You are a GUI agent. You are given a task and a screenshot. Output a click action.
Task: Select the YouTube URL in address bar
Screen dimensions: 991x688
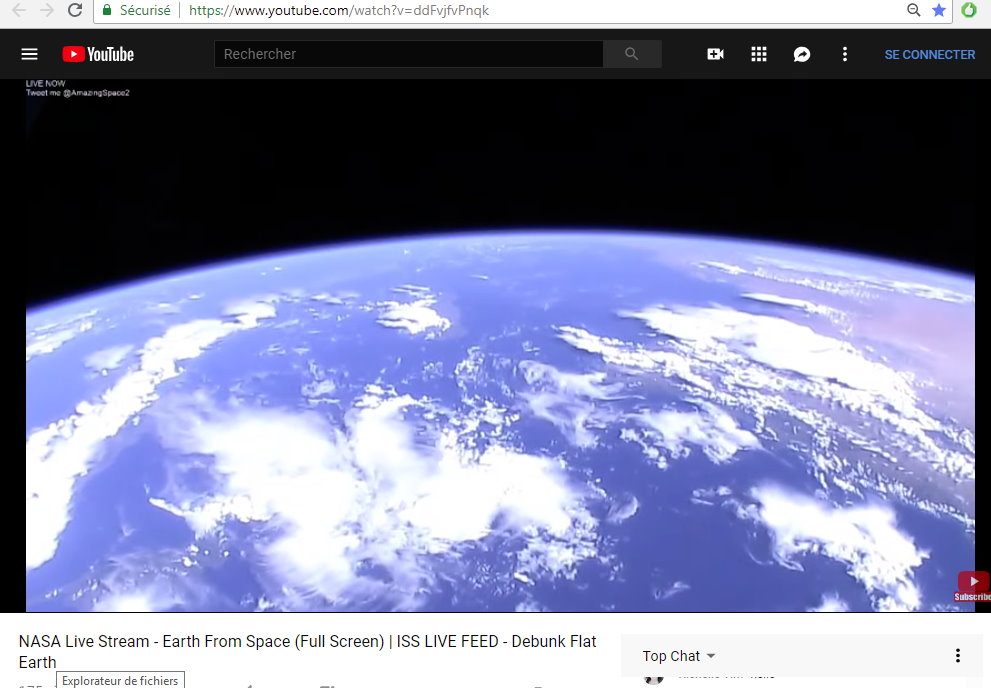click(339, 10)
